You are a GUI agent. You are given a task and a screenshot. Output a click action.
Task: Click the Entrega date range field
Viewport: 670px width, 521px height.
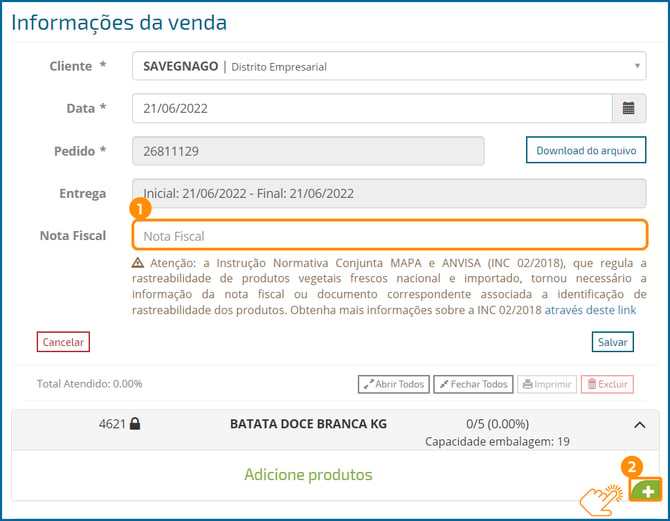click(389, 193)
